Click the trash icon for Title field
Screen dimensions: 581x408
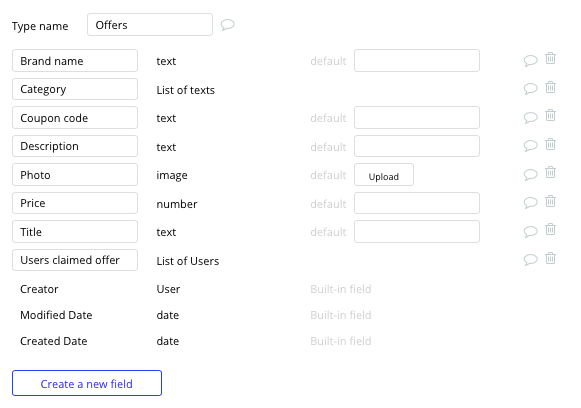tap(550, 230)
